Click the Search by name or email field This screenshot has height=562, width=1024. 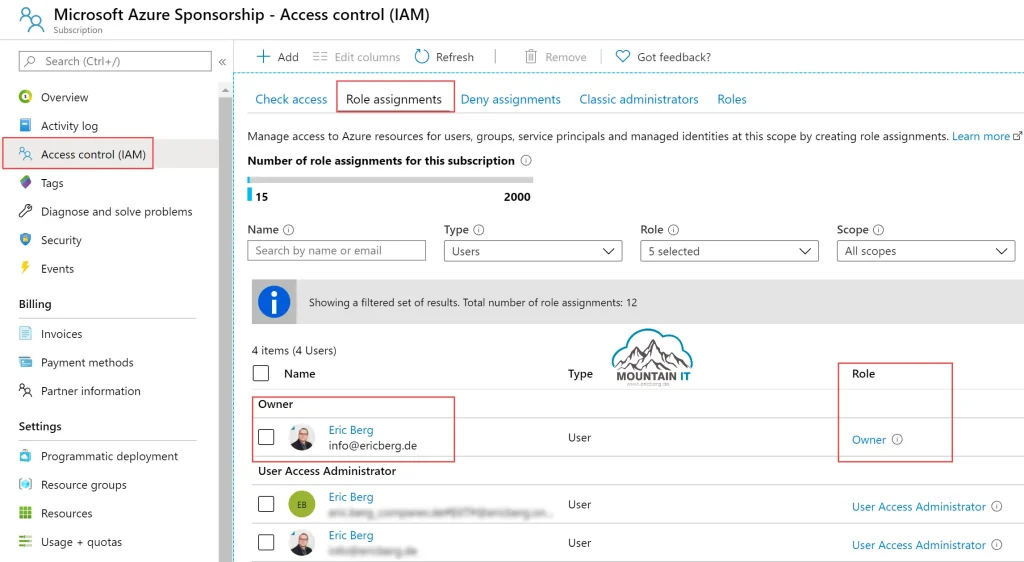[x=336, y=251]
